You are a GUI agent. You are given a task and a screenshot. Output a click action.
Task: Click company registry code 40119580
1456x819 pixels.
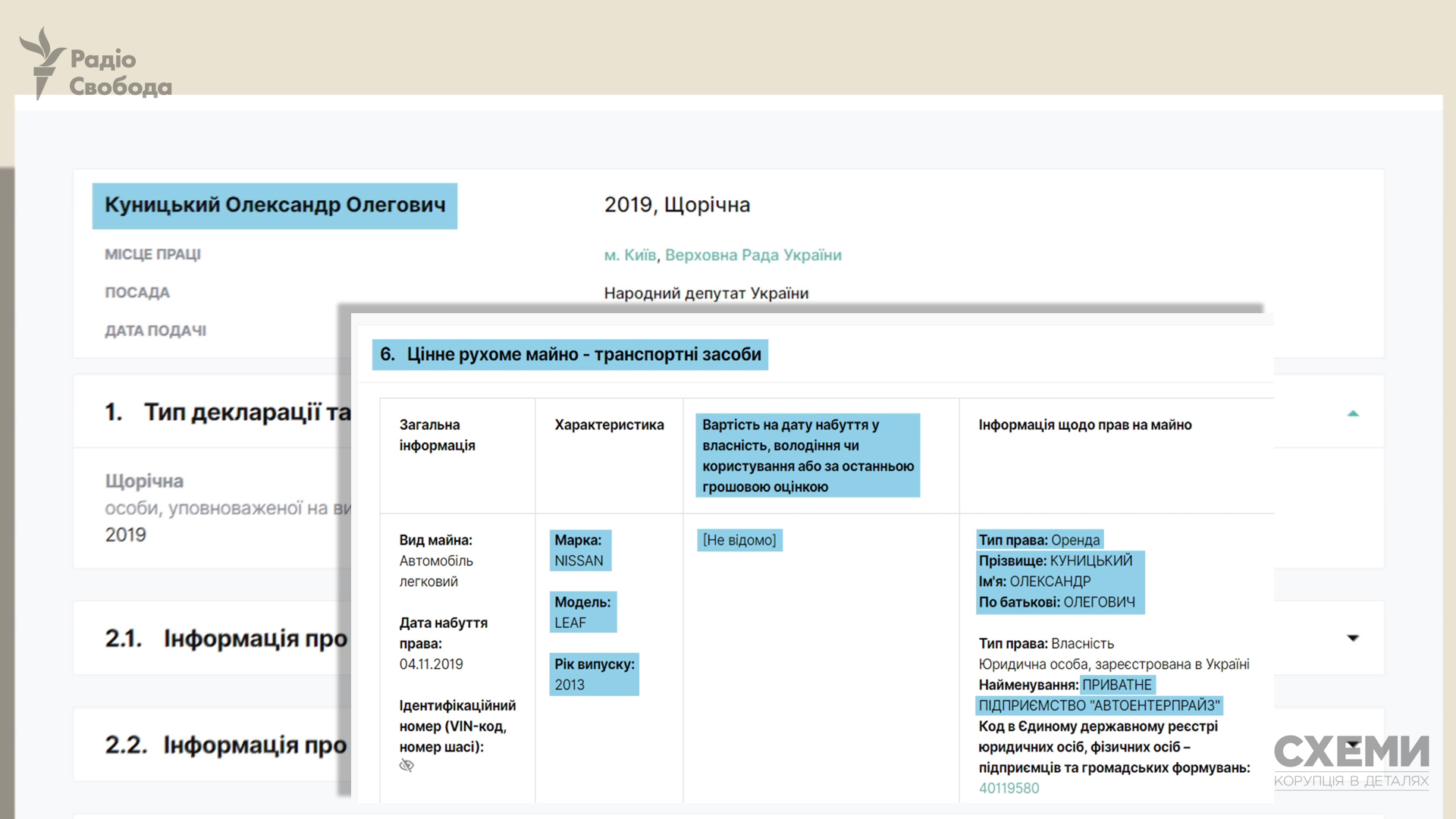(1009, 788)
